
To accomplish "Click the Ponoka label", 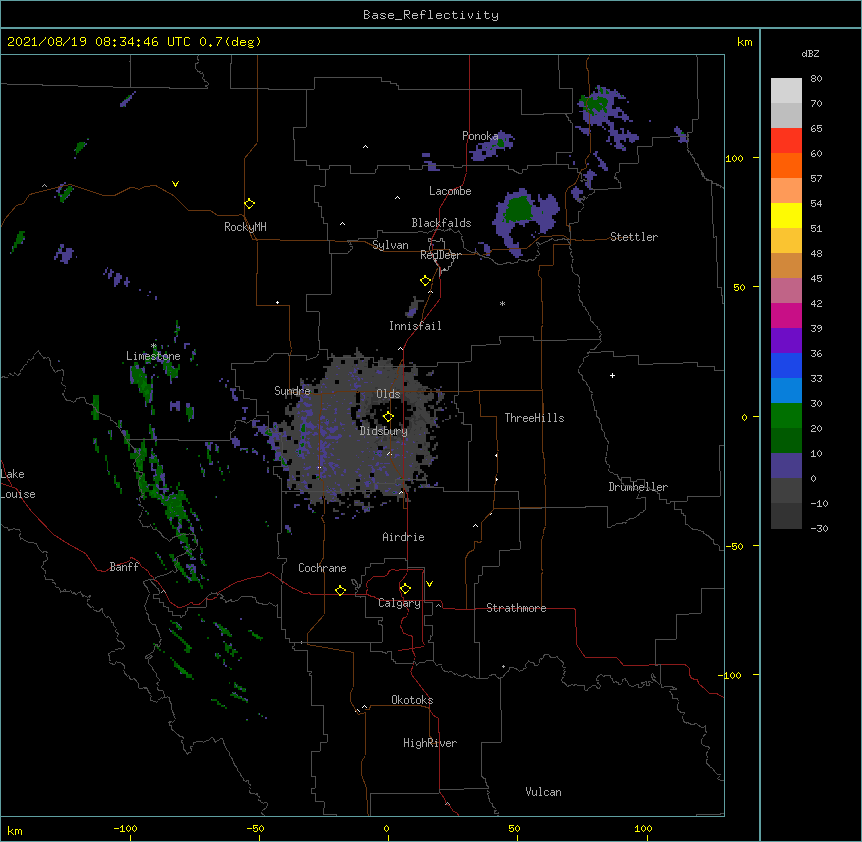I will click(x=480, y=136).
